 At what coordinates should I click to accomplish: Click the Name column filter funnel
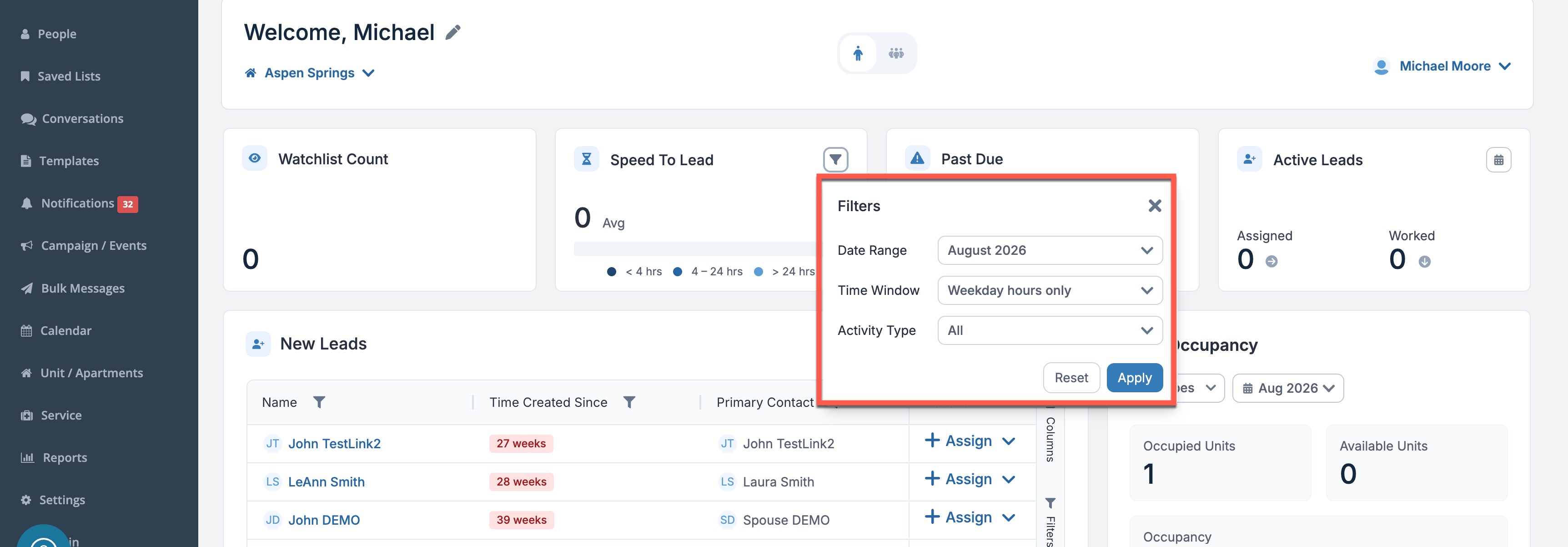tap(319, 402)
